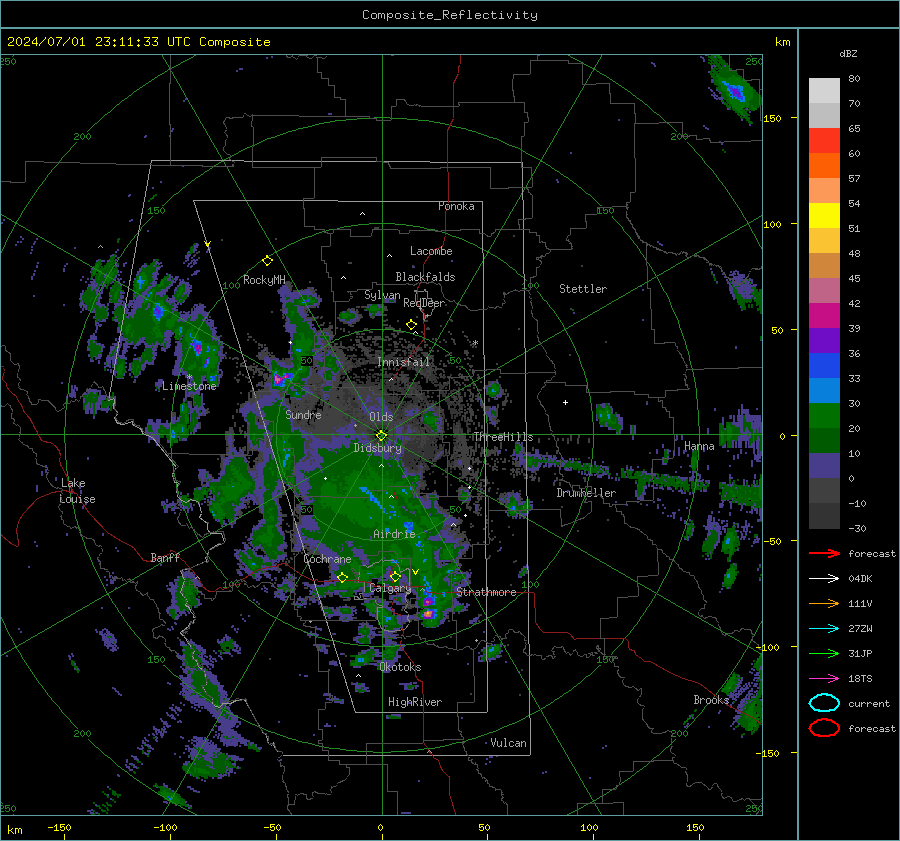
Task: Click the 18TS legend label
Action: tap(860, 679)
